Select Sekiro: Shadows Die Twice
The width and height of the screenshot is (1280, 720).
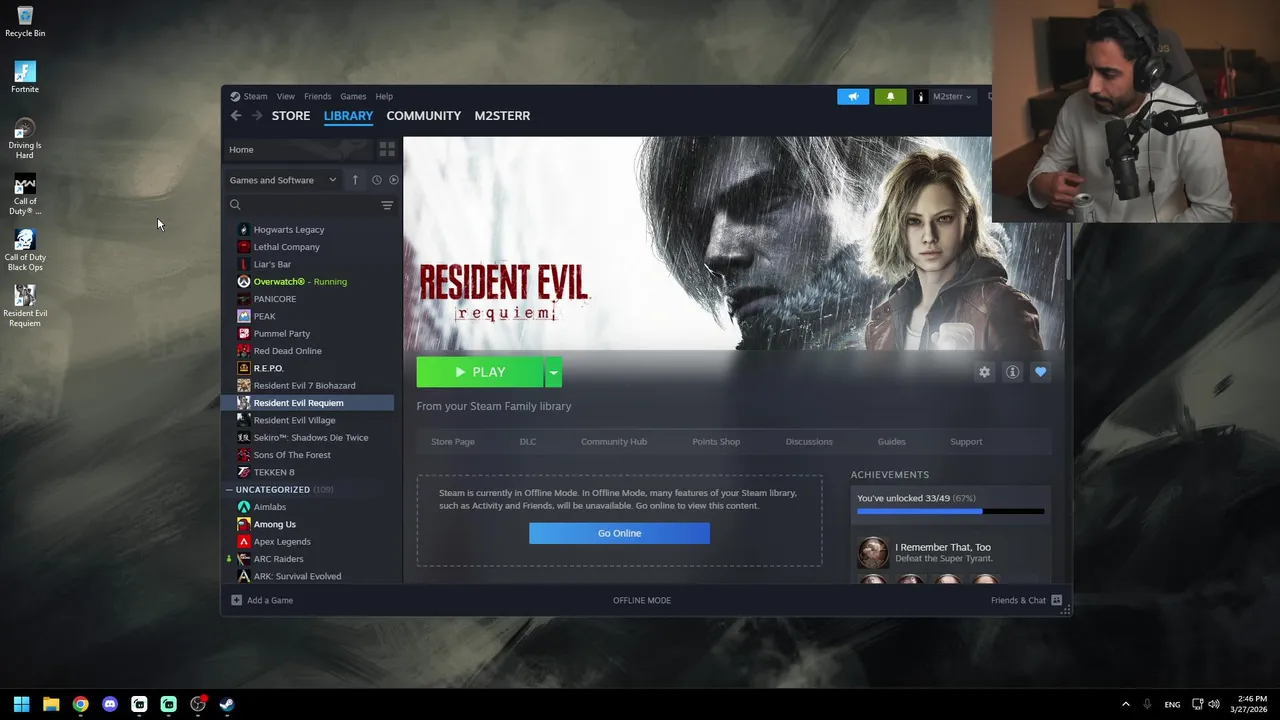(x=308, y=438)
